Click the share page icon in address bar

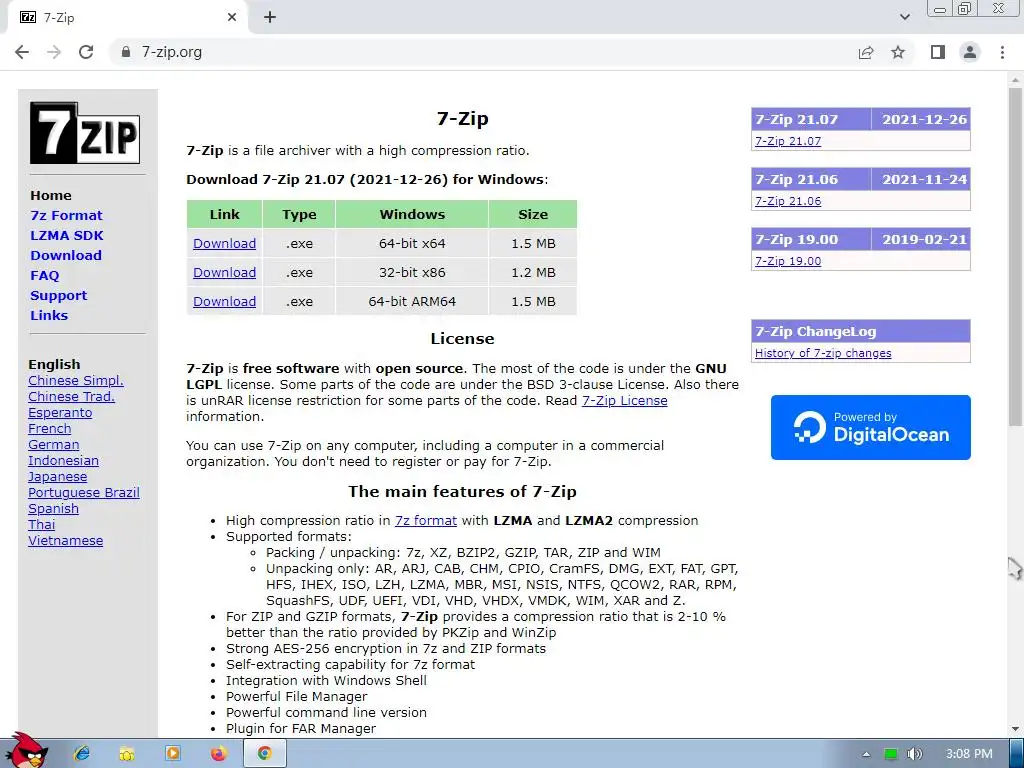[866, 52]
